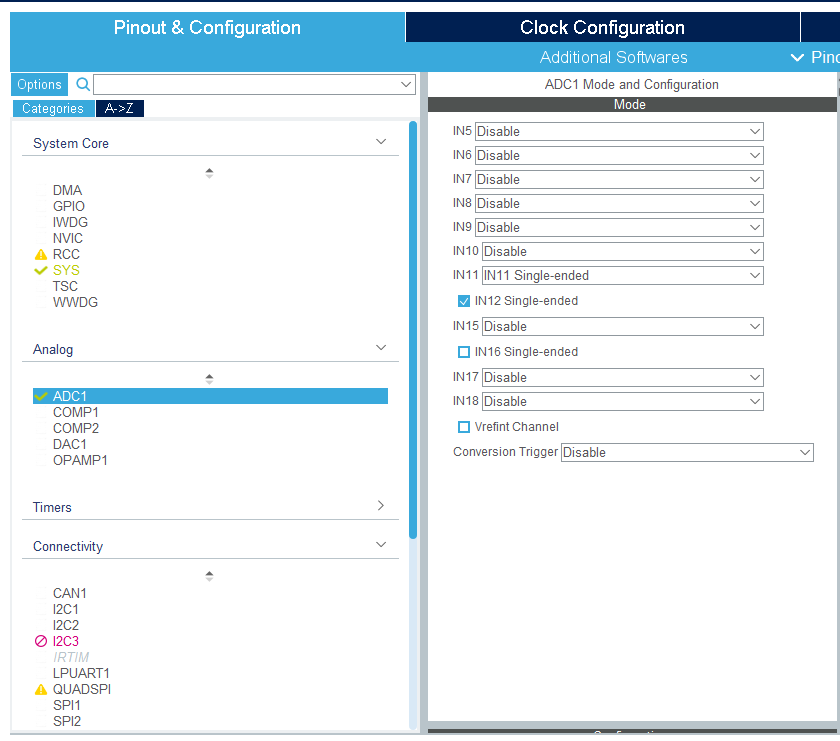The height and width of the screenshot is (741, 840).
Task: Select ADC1 in Analog list
Action: [x=210, y=396]
